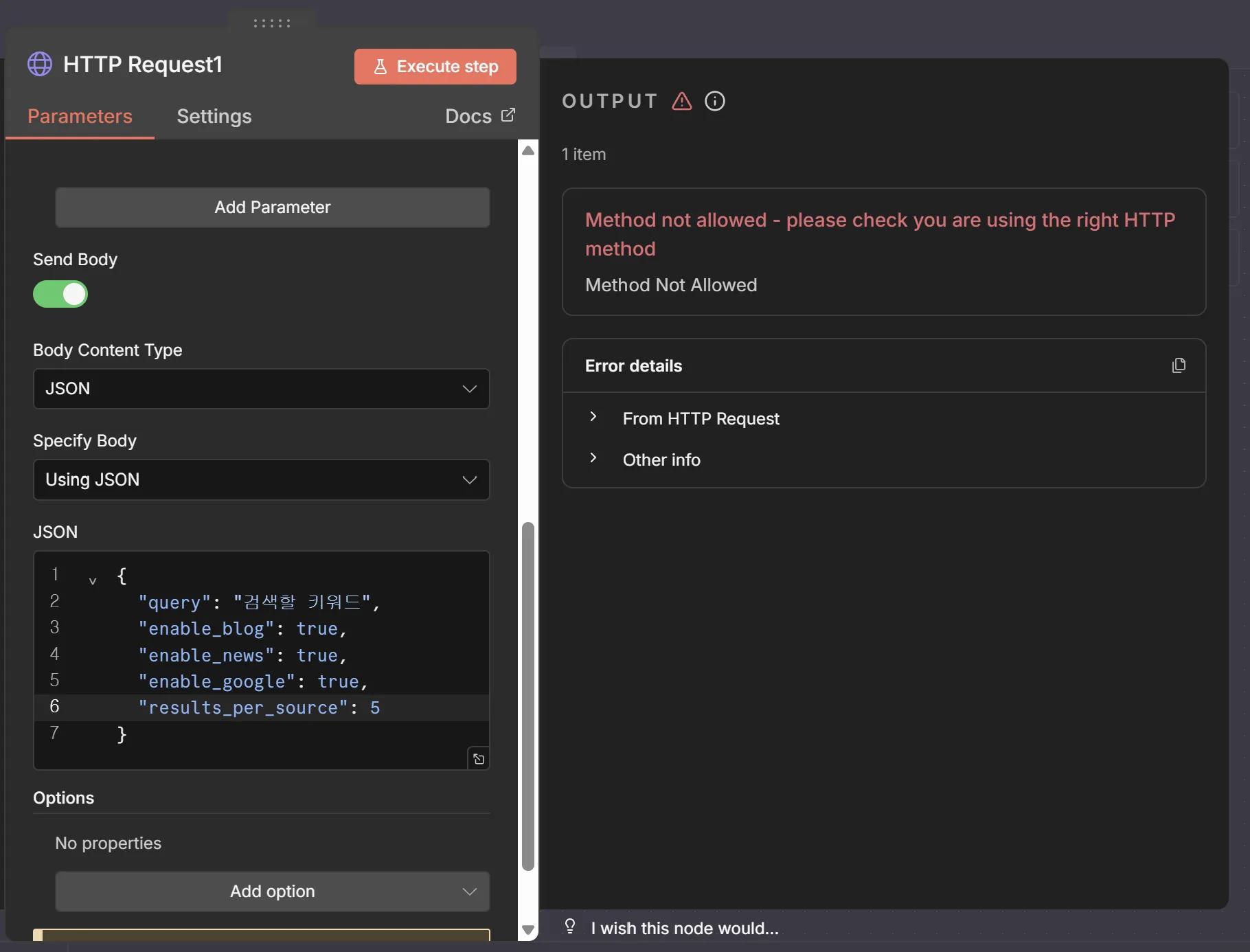Click the lightbulb feedback icon
1250x952 pixels.
(x=570, y=927)
